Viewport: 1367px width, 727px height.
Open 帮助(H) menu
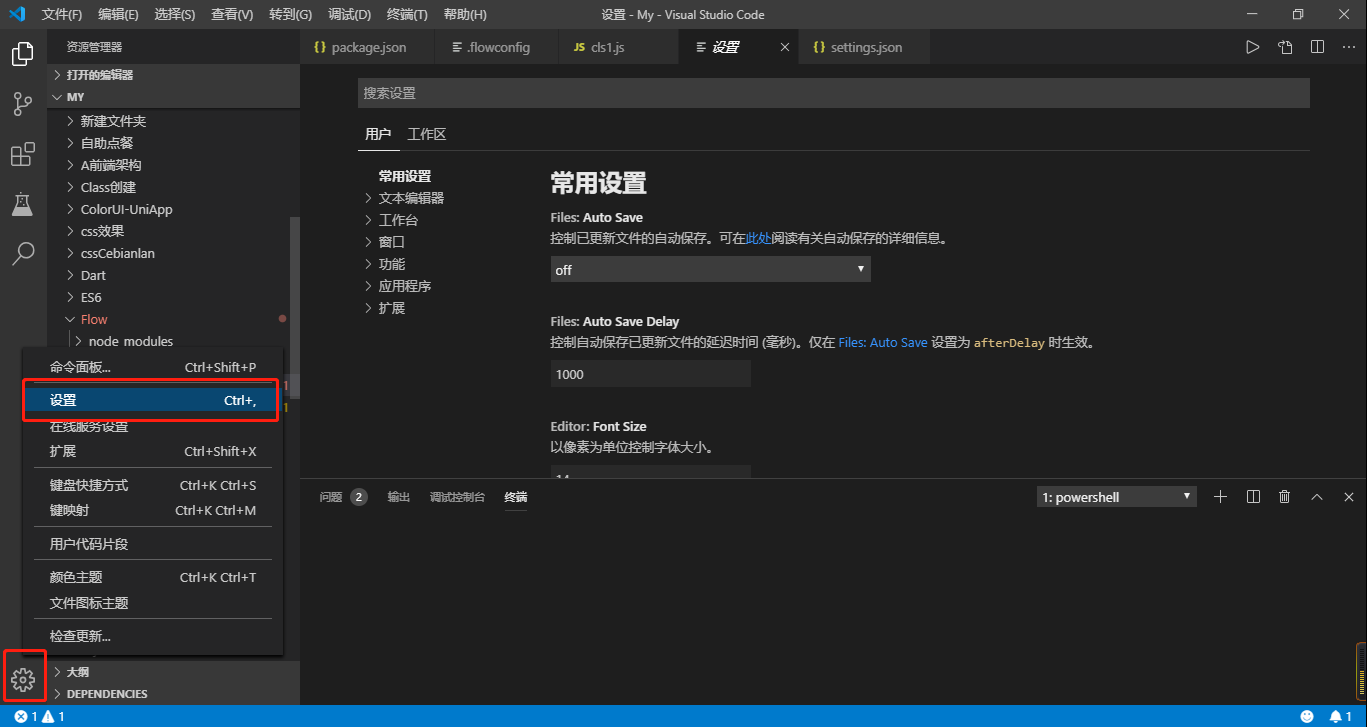tap(465, 15)
